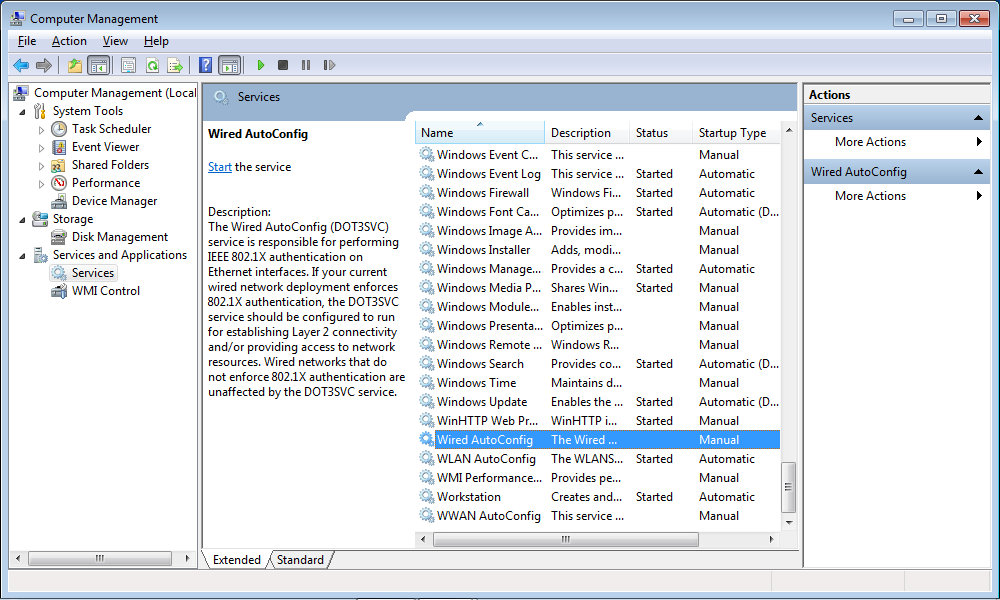The height and width of the screenshot is (600, 1000).
Task: Open Help via blue question mark icon
Action: 205,65
